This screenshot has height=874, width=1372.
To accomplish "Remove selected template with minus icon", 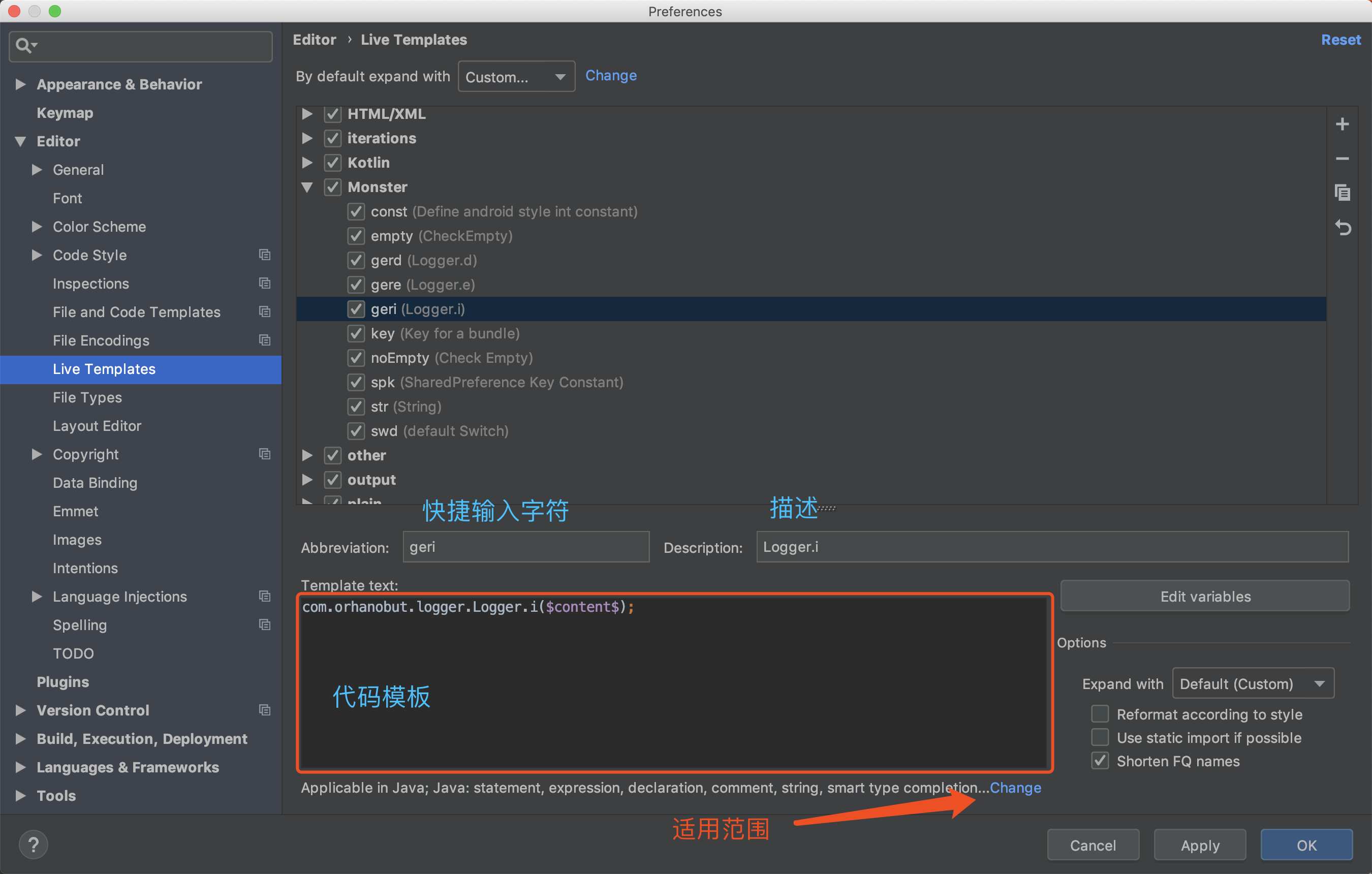I will click(x=1342, y=159).
